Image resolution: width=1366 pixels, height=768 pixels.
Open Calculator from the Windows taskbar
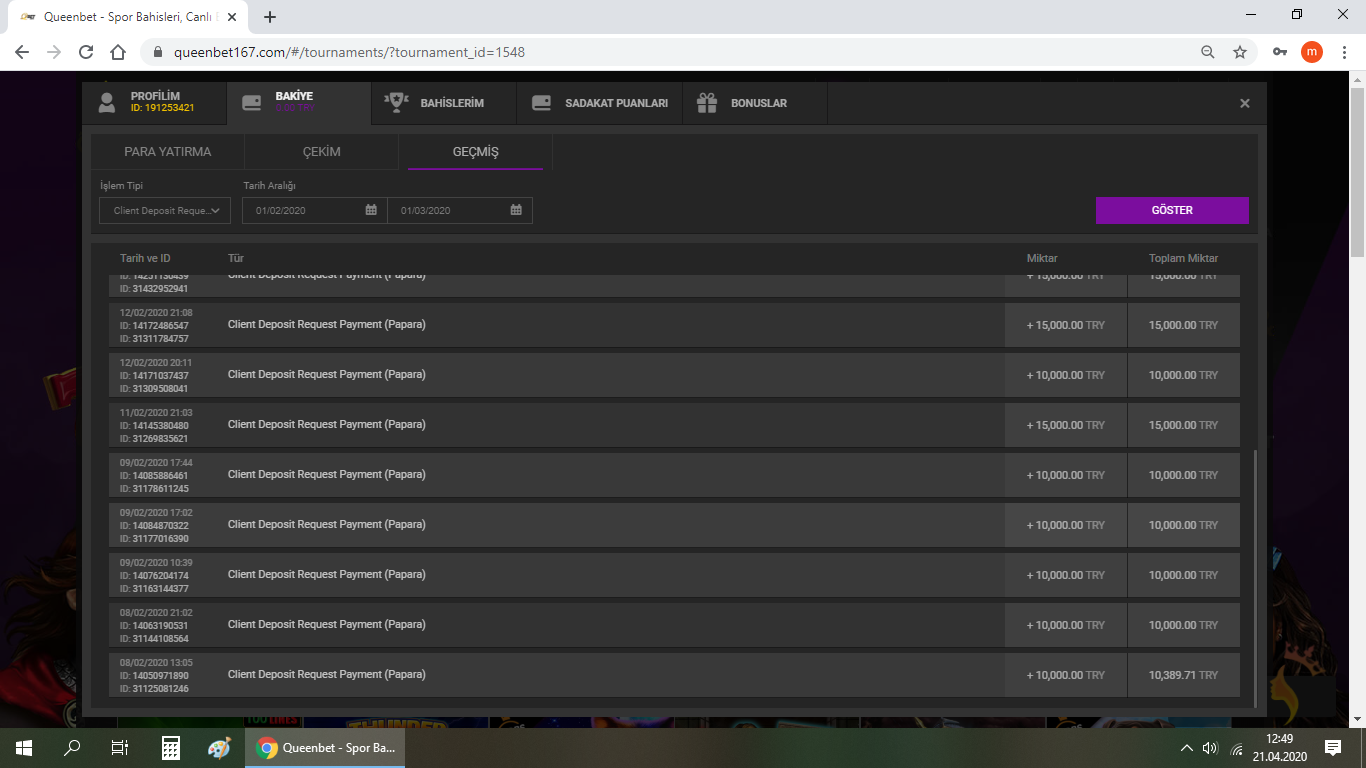coord(171,748)
